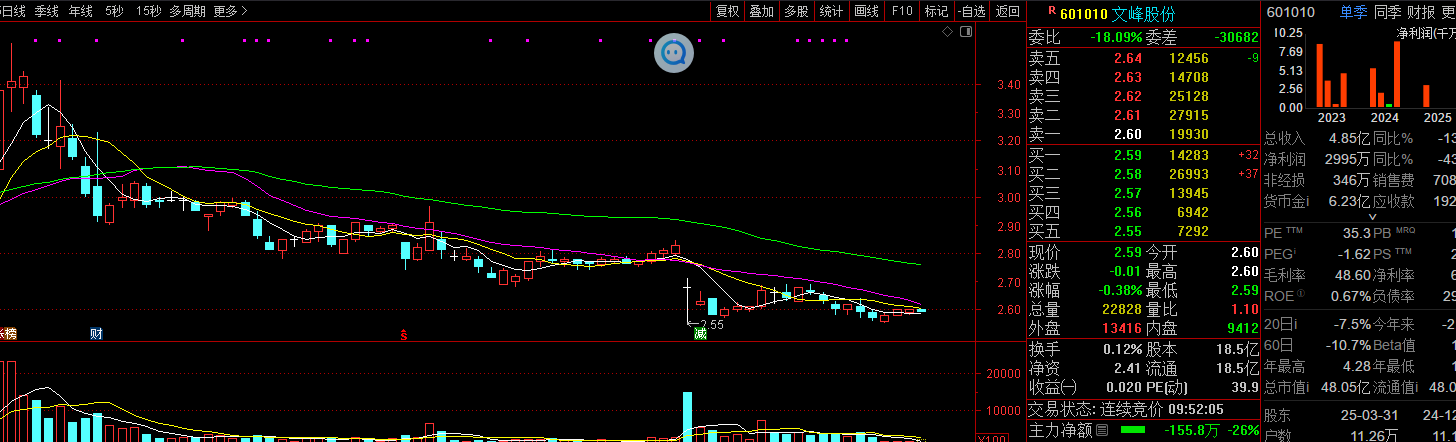Click the 主力净额 value -155.8万
The image size is (1456, 442).
click(1191, 431)
